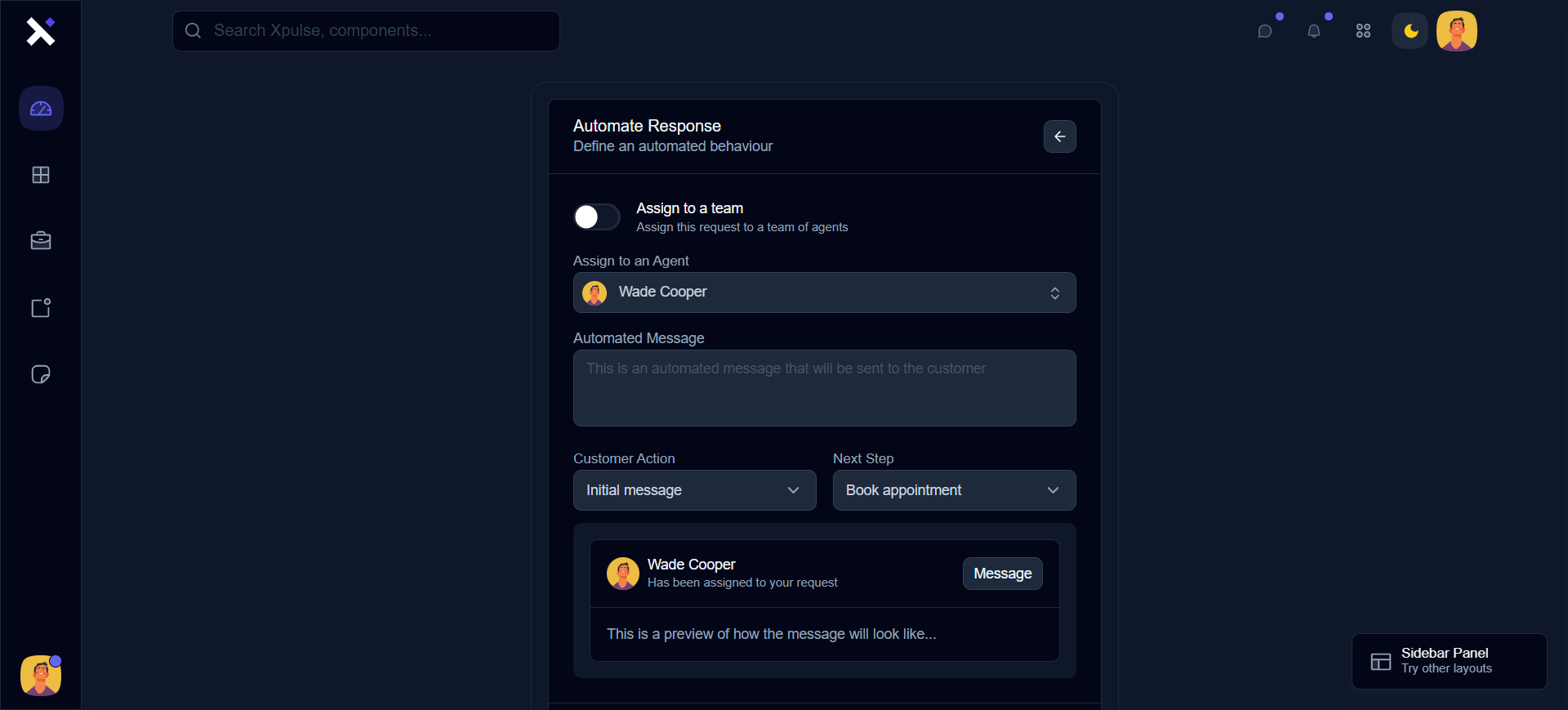Open the briefcase sidebar icon
This screenshot has width=1568, height=710.
coord(41,241)
